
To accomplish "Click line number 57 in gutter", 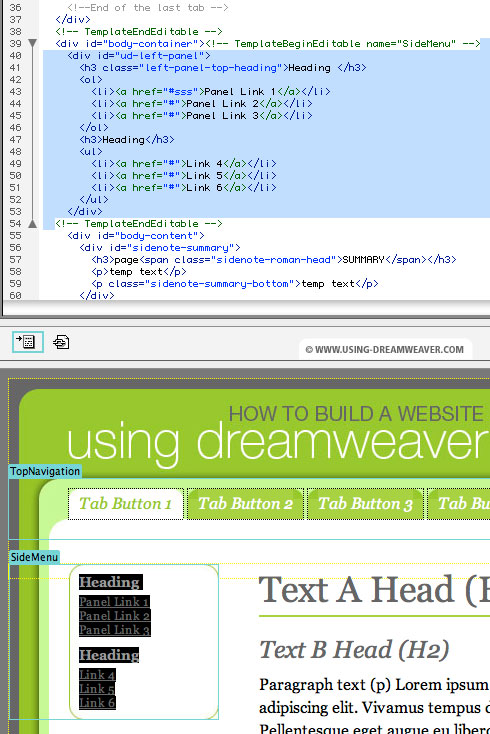I will 15,259.
